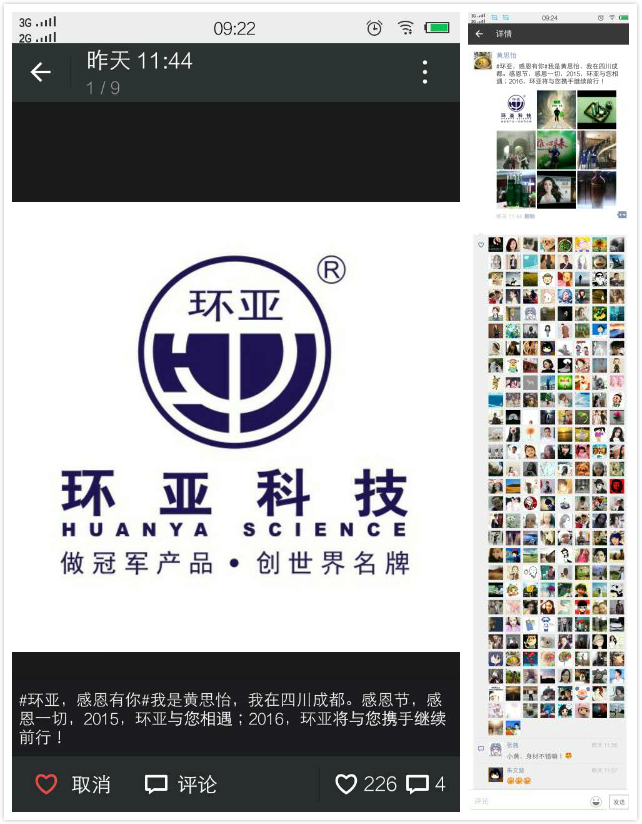The height and width of the screenshot is (824, 642).
Task: Open green tray product thumbnail in grid
Action: [597, 109]
